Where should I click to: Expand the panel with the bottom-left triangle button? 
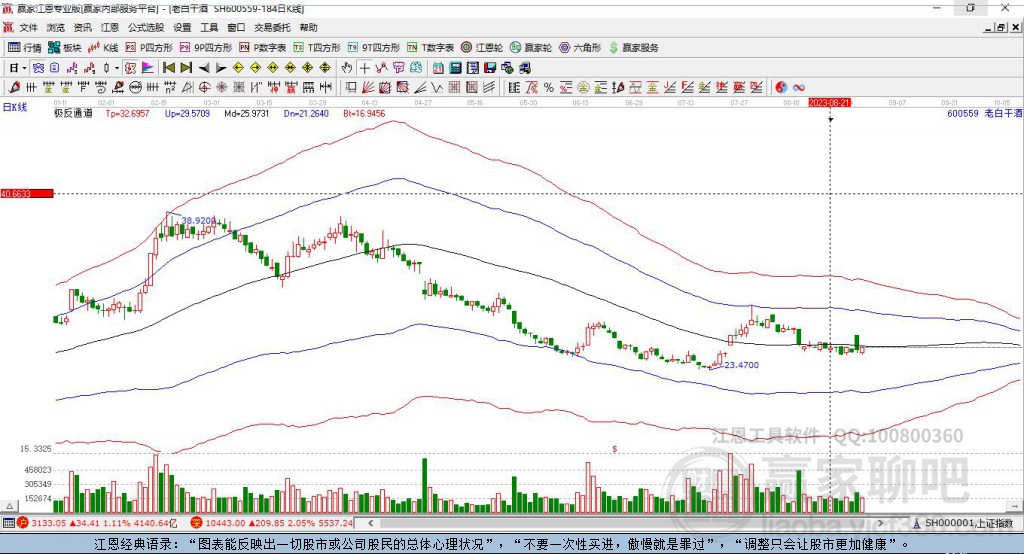[10, 506]
